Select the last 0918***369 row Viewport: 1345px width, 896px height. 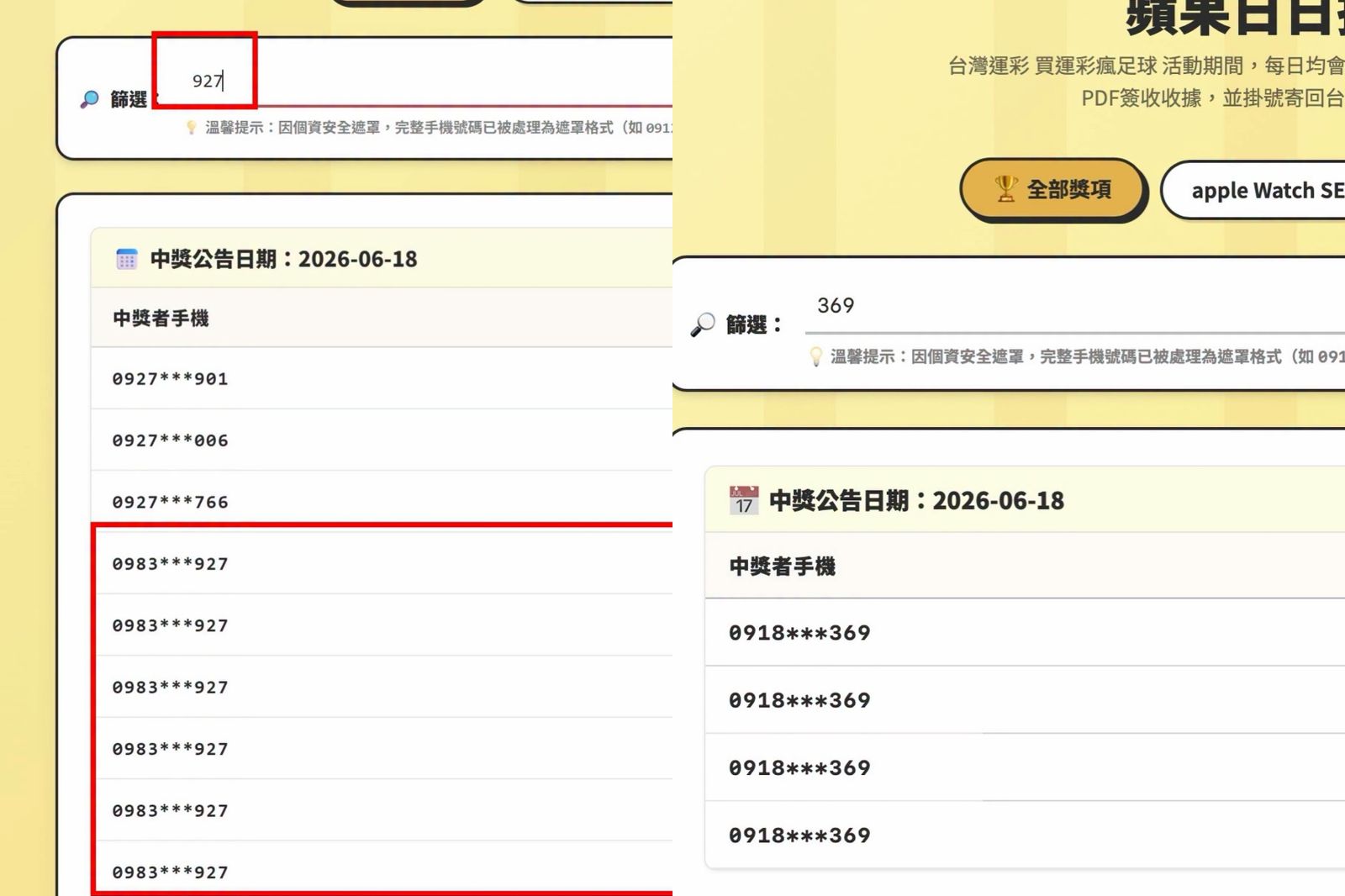(x=1025, y=835)
